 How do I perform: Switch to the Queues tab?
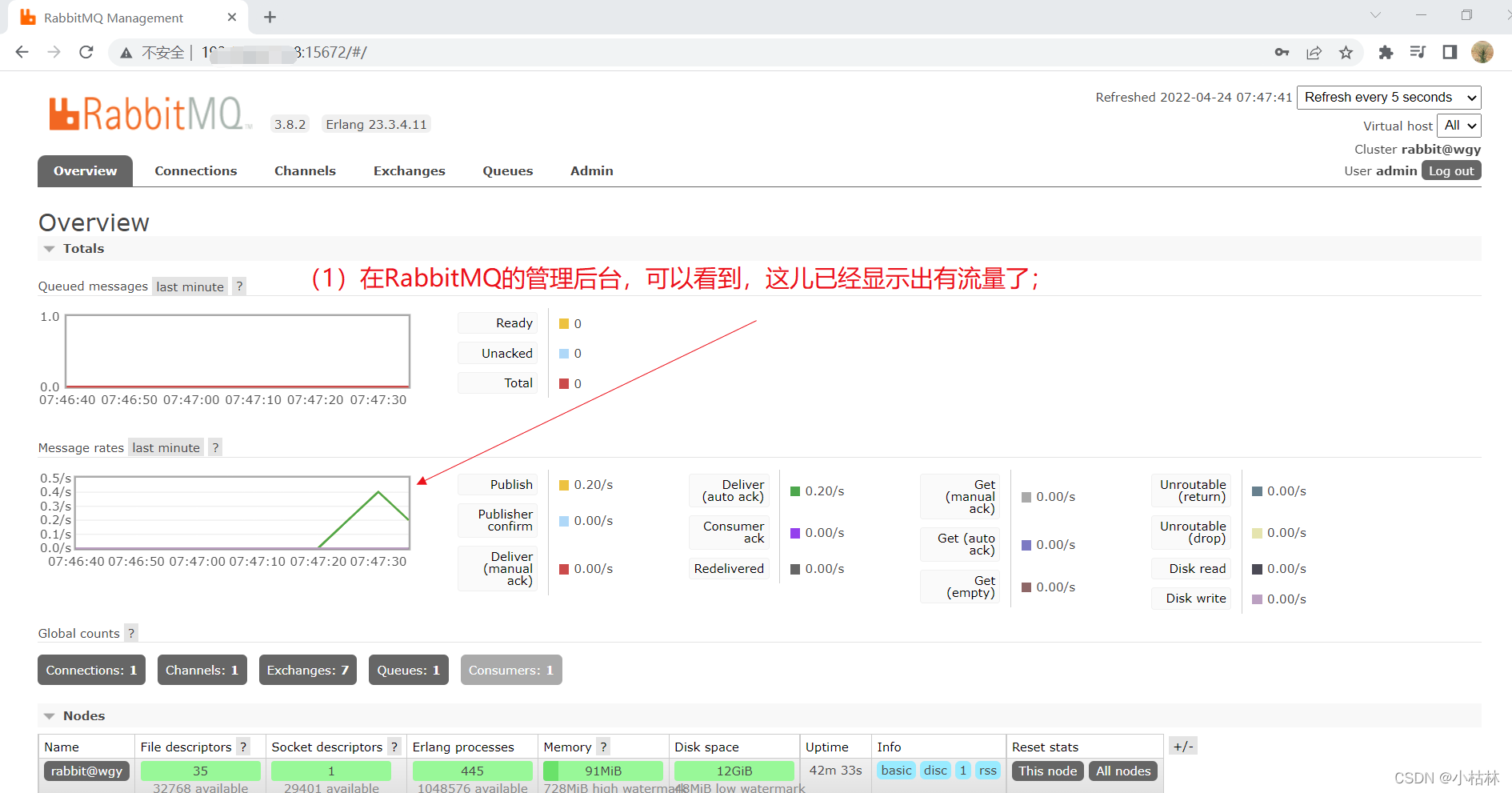point(508,171)
